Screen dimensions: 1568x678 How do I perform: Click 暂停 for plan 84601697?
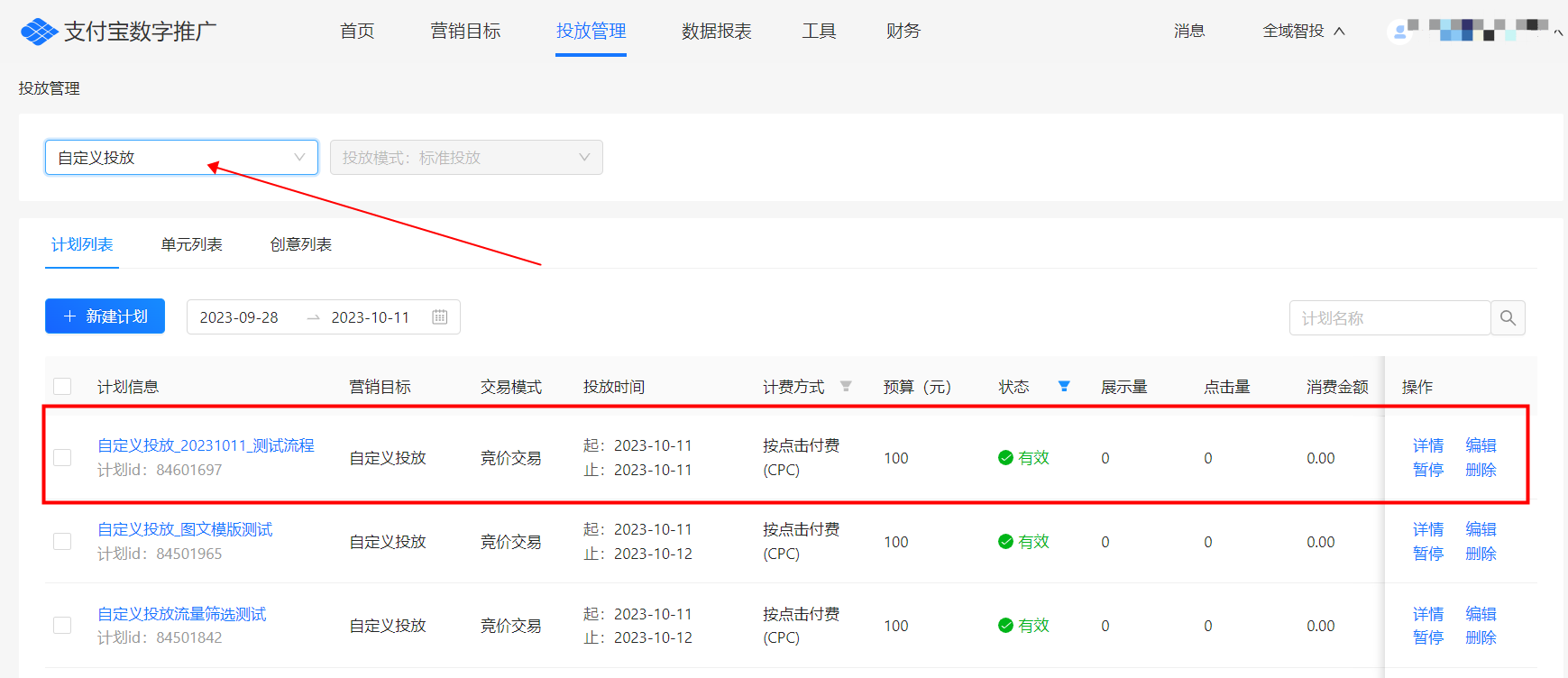1428,470
